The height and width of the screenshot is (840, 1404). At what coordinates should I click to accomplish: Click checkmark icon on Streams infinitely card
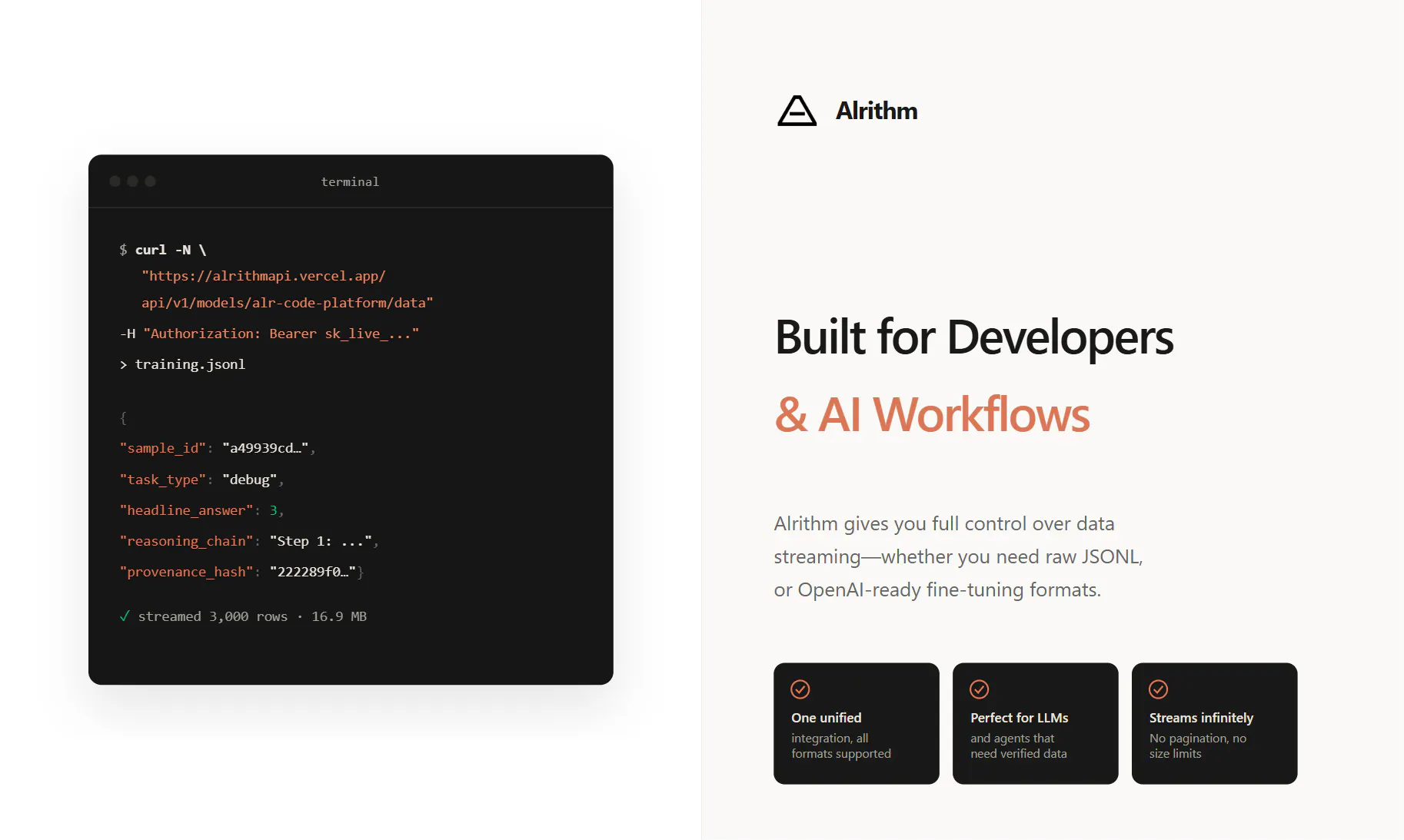(x=1159, y=689)
